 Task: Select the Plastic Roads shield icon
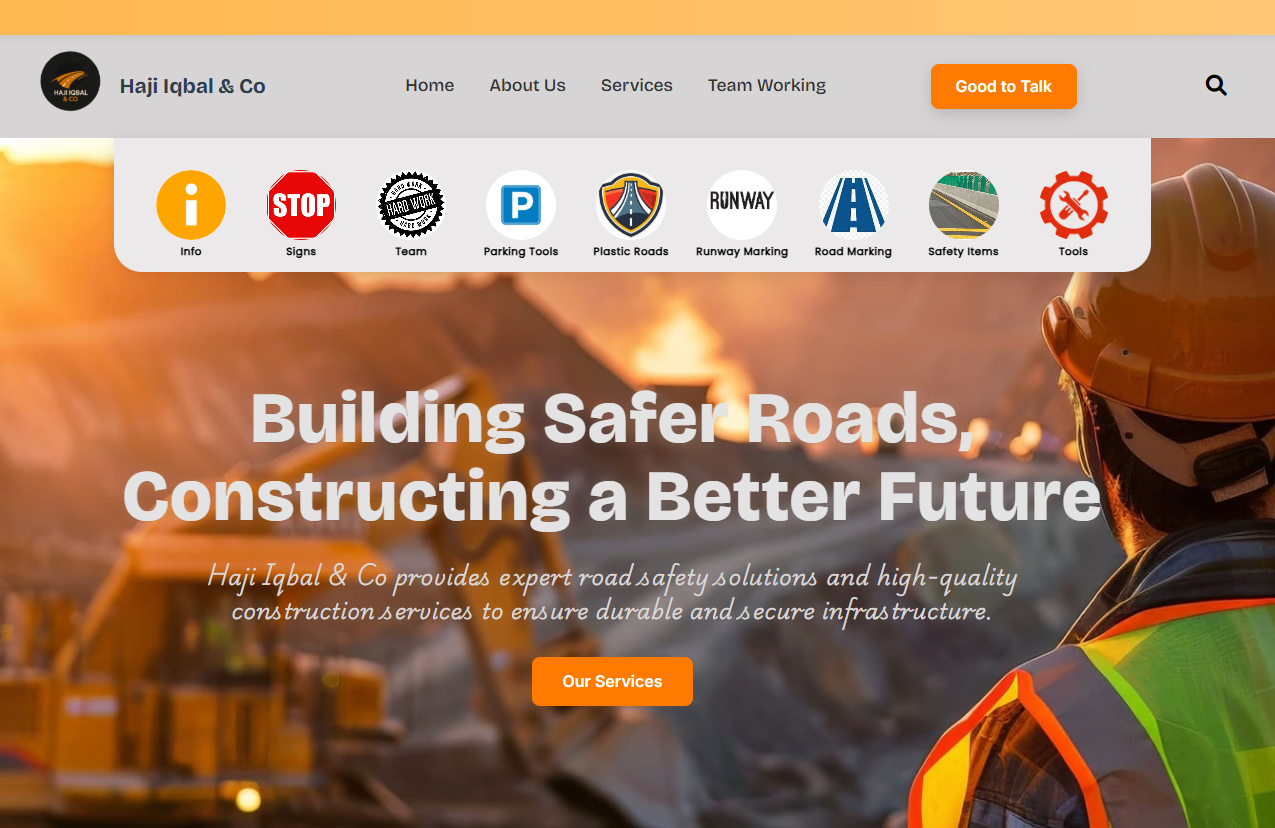pos(631,205)
